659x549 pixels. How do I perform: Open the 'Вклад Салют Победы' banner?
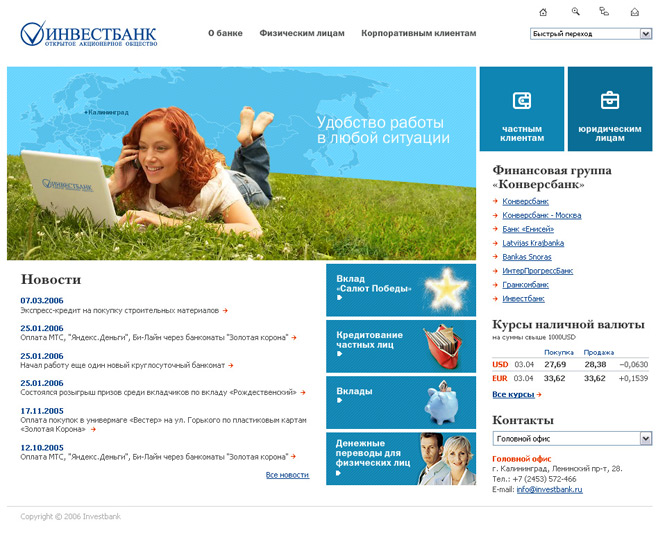(x=400, y=290)
